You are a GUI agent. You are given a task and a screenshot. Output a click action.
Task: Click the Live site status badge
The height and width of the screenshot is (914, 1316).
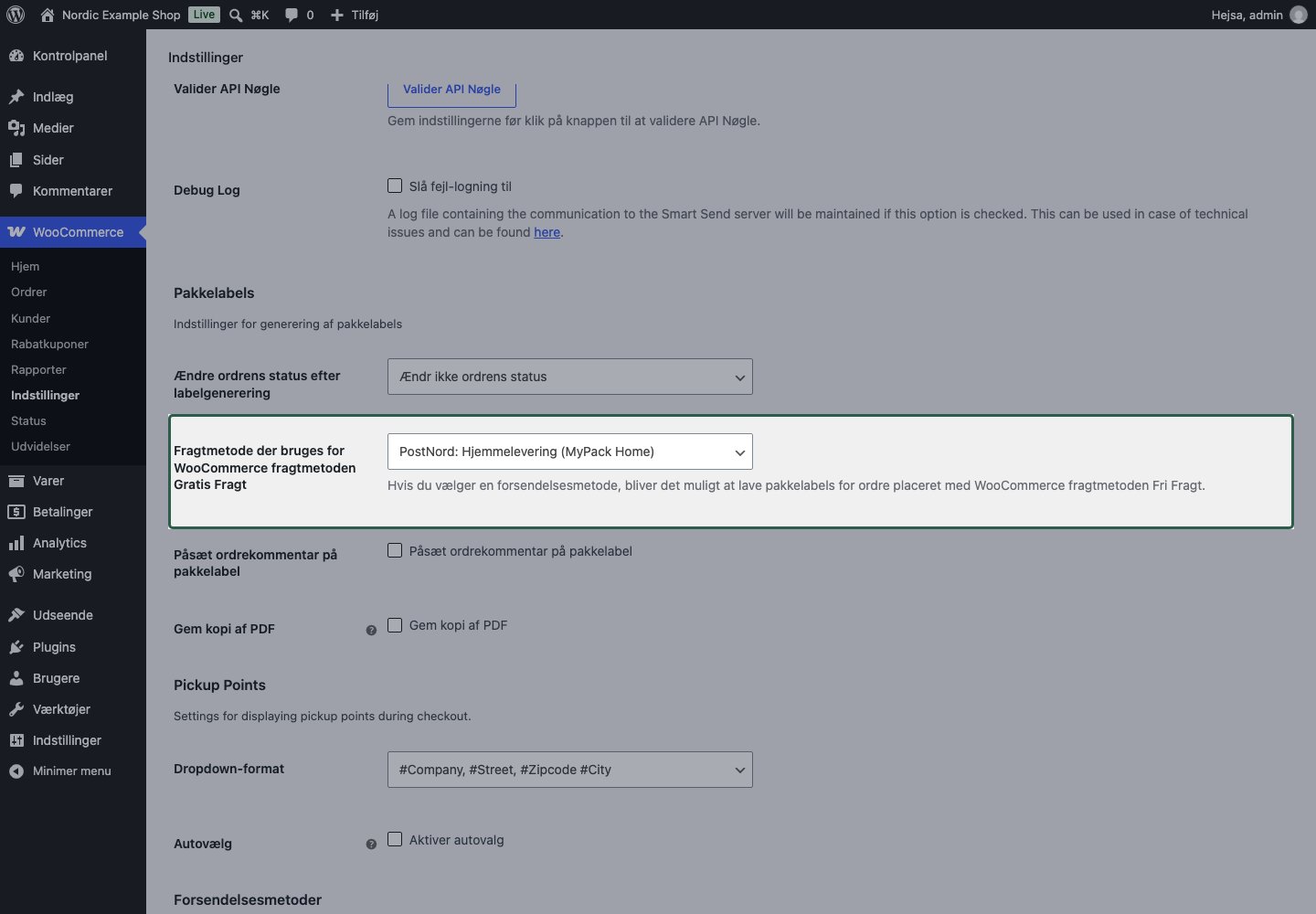coord(205,15)
